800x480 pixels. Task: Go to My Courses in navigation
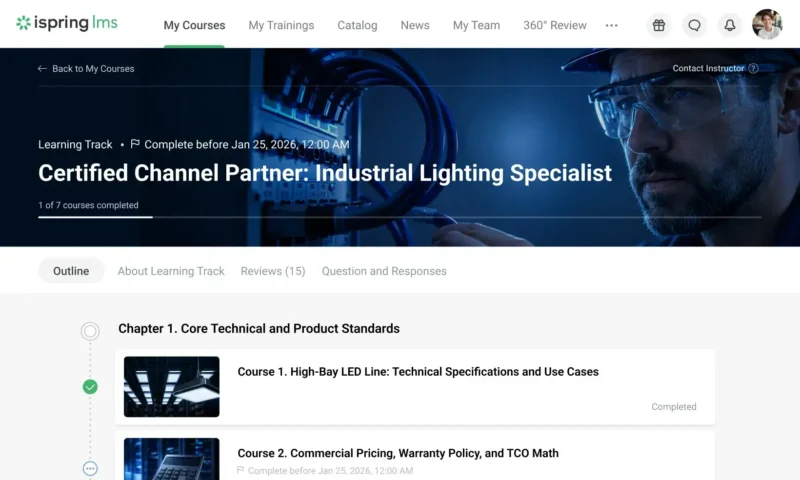[x=194, y=25]
